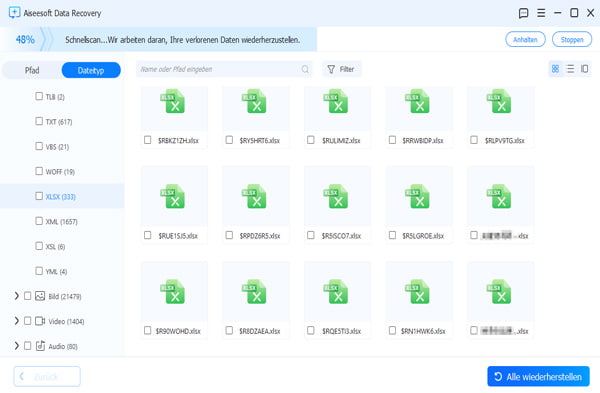
Task: Click the Video category icon
Action: pyautogui.click(x=40, y=321)
